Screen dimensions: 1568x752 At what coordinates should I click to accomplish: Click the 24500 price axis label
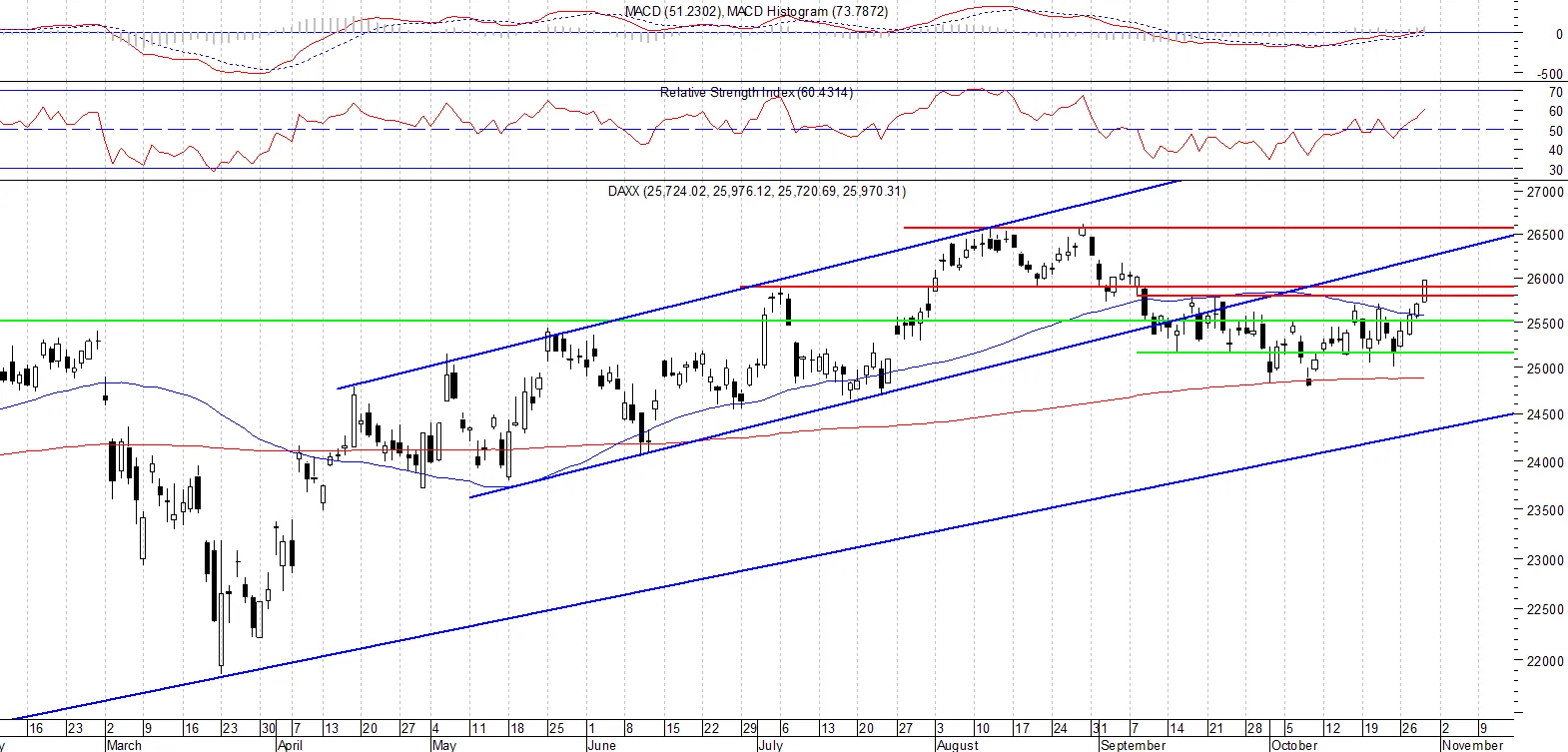click(1545, 414)
